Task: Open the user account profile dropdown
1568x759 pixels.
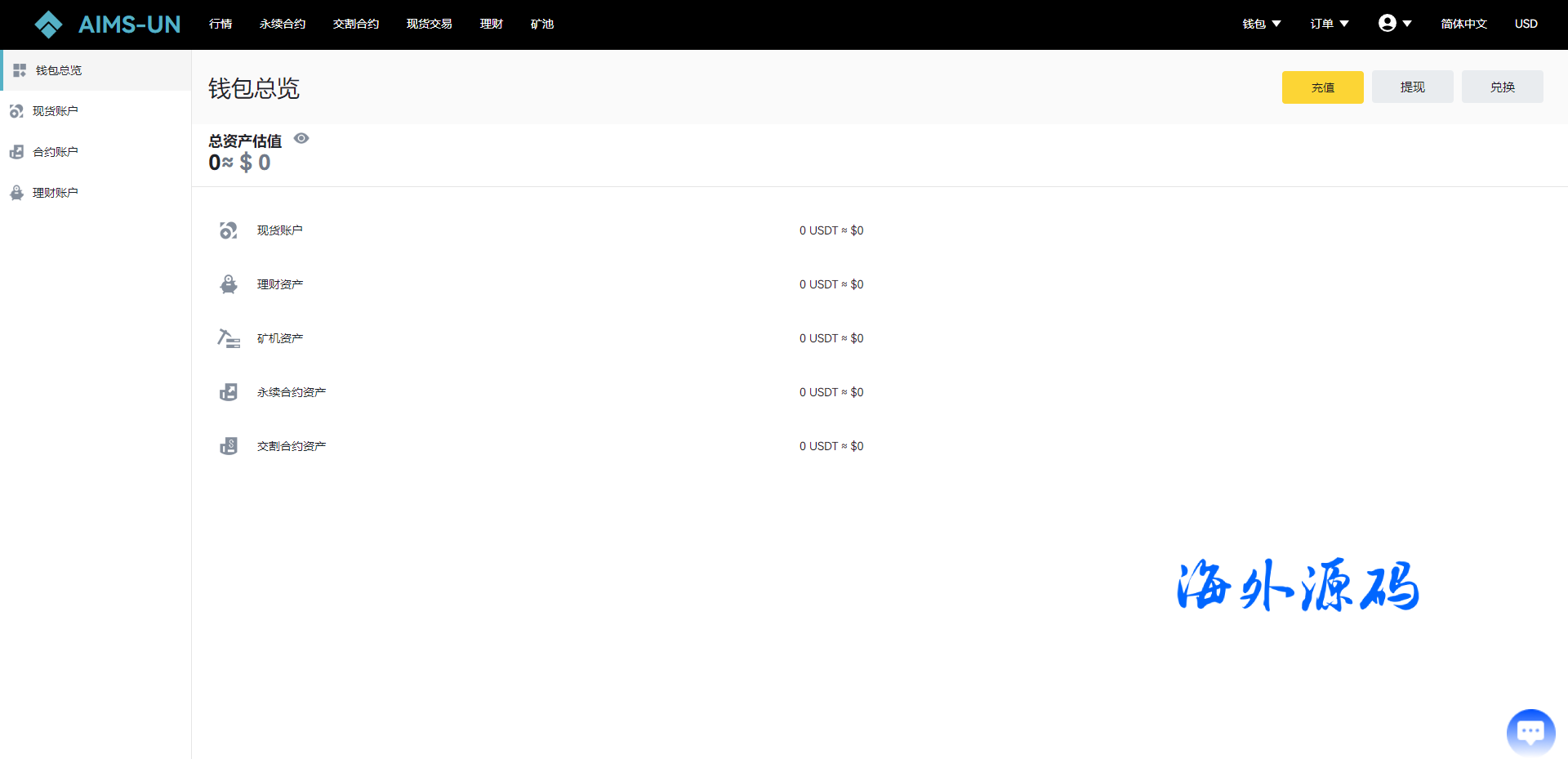Action: (1394, 24)
